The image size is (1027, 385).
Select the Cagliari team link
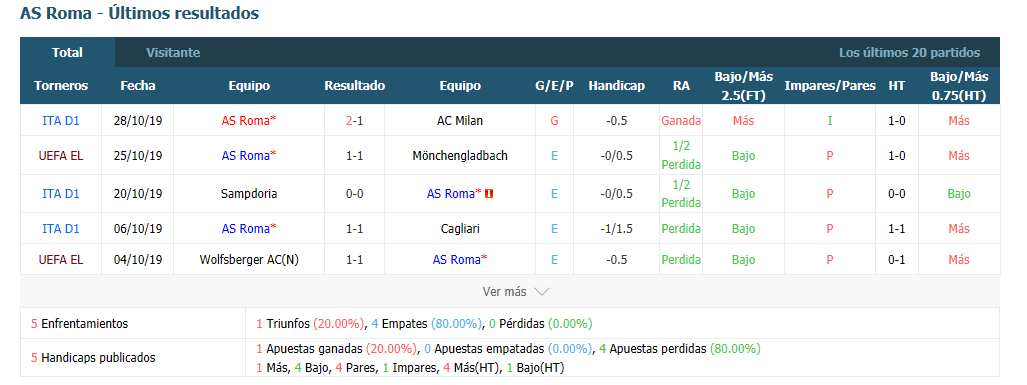coord(460,229)
